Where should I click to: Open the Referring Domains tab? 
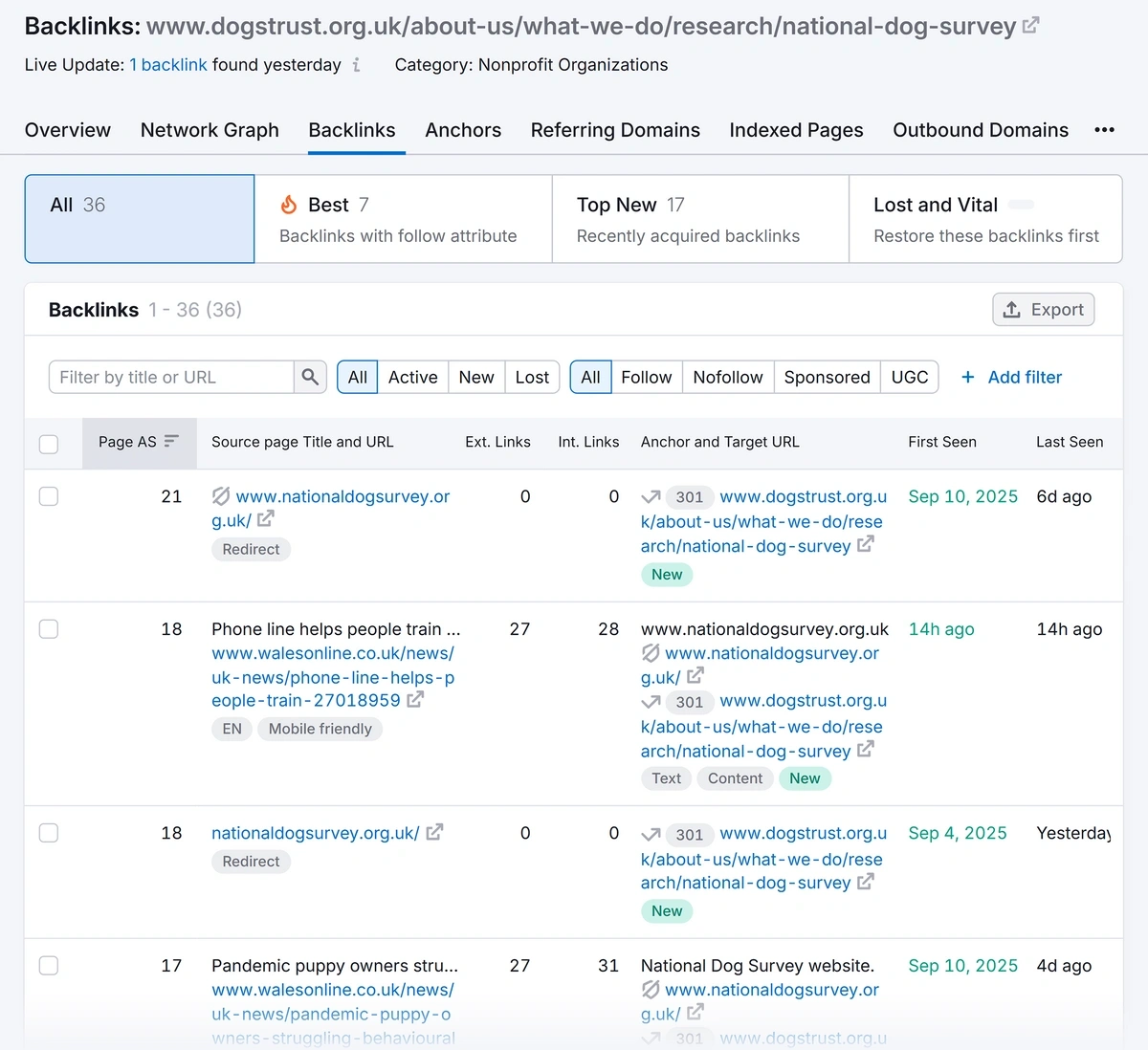click(615, 130)
